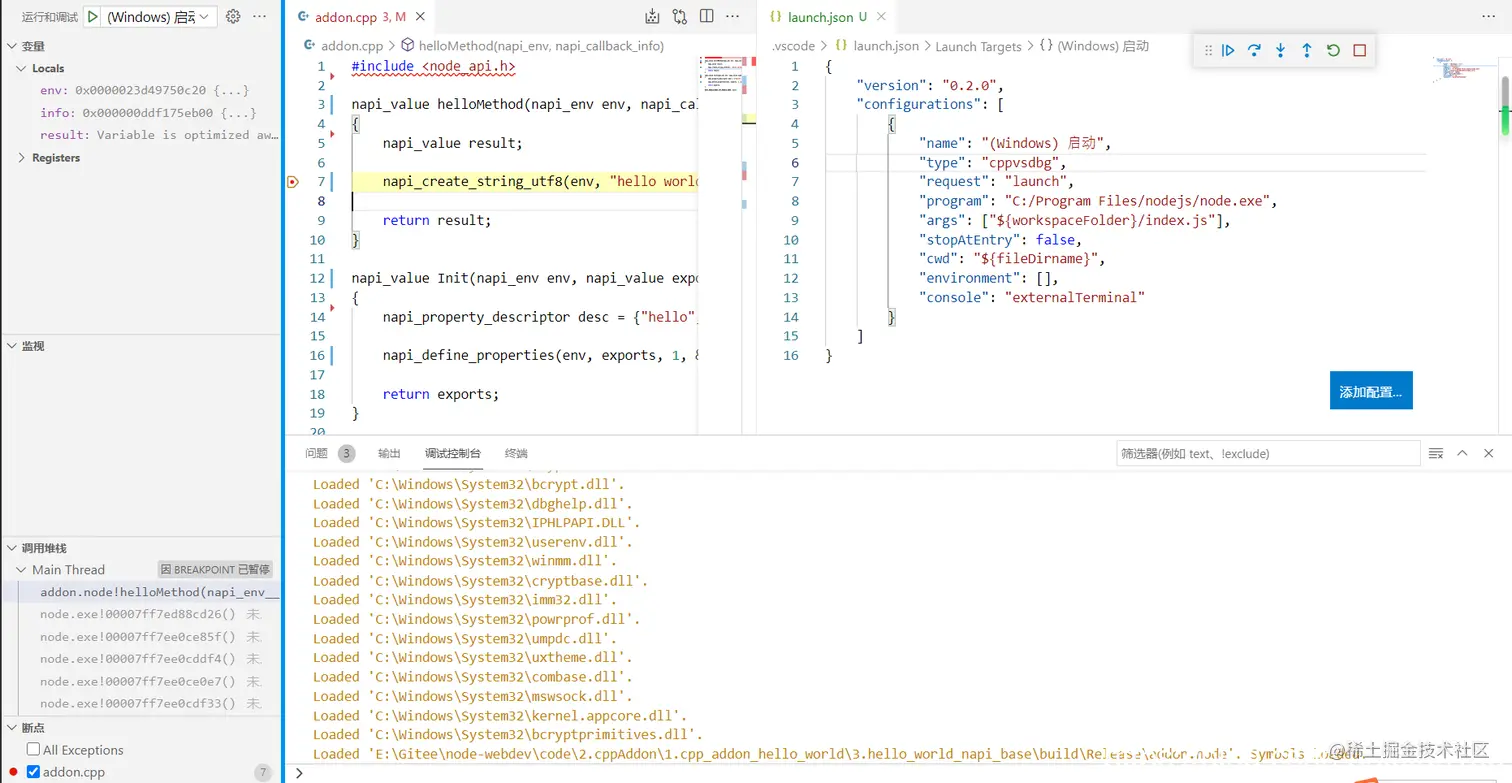Image resolution: width=1512 pixels, height=783 pixels.
Task: Click the "cppvsdbg" type value on line 6
Action: click(1018, 162)
